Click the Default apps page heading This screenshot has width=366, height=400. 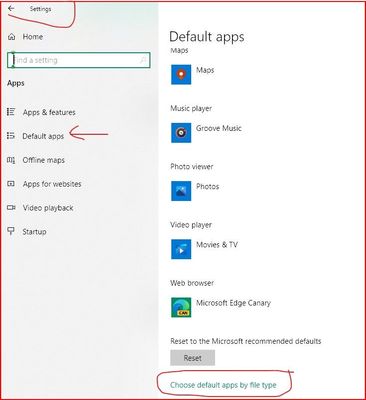pyautogui.click(x=207, y=37)
